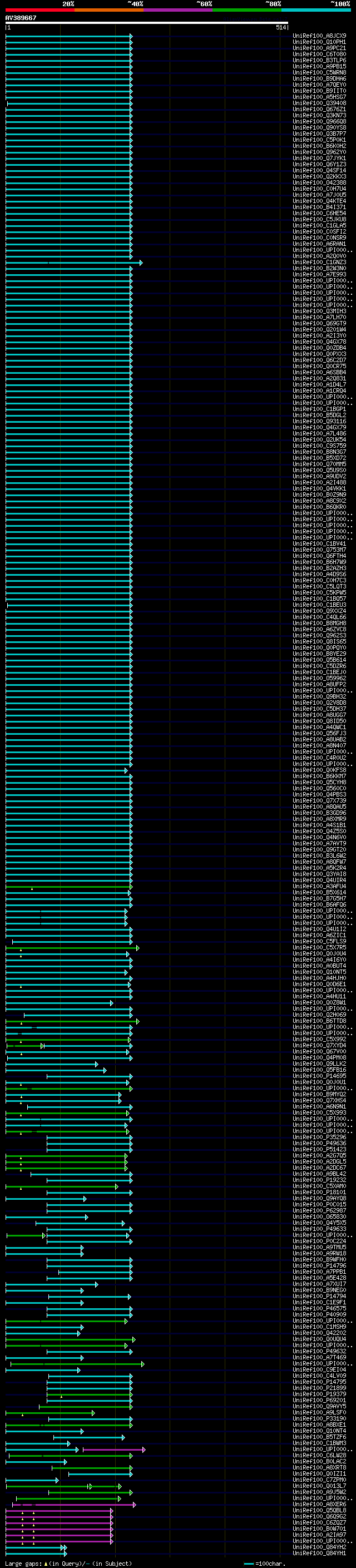356x1568 pixels.
Task: Click the cyan ~100% identity legend segment
Action: pyautogui.click(x=316, y=10)
